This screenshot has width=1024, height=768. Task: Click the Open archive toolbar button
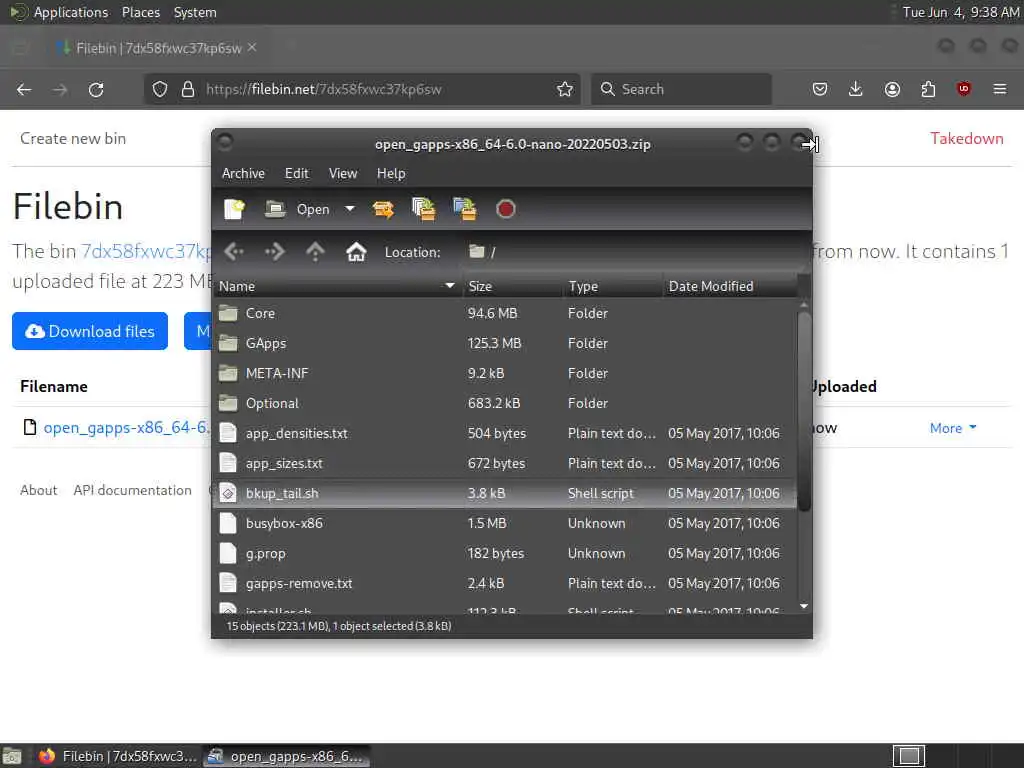point(297,209)
